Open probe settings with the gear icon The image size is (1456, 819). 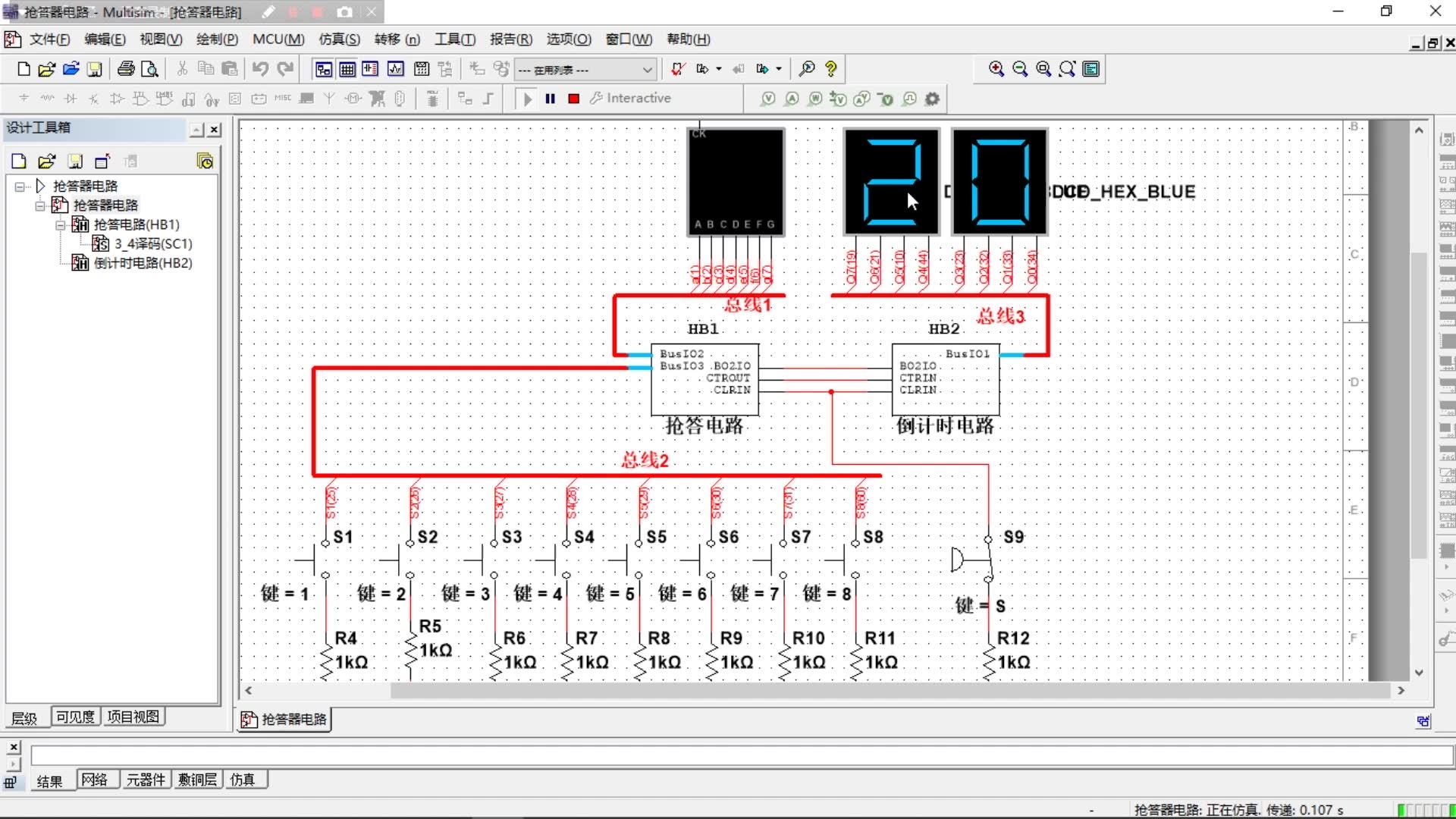click(x=933, y=99)
